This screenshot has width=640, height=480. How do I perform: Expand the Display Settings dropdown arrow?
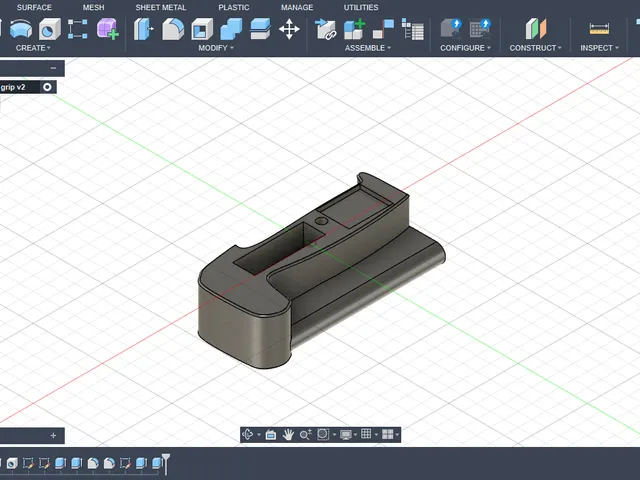tap(355, 435)
